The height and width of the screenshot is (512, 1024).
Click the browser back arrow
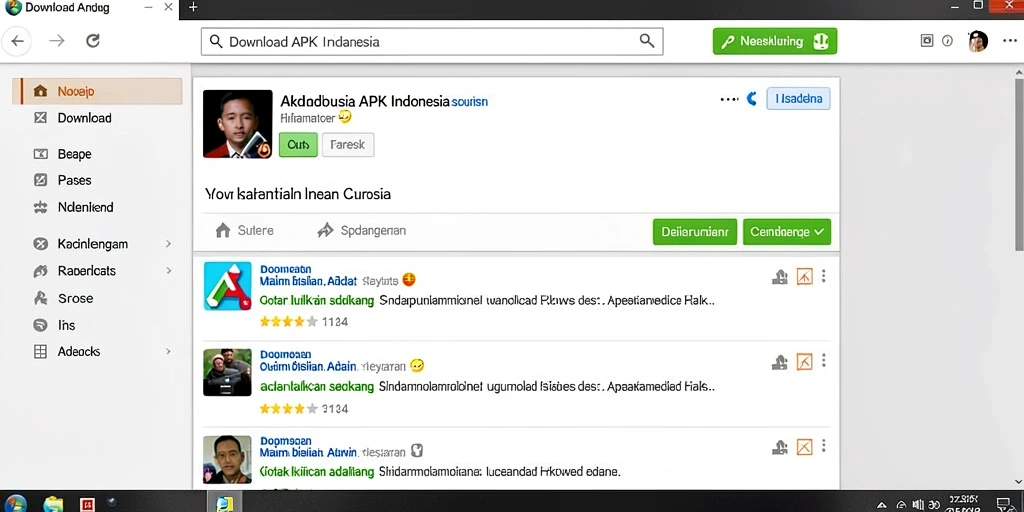coord(18,41)
